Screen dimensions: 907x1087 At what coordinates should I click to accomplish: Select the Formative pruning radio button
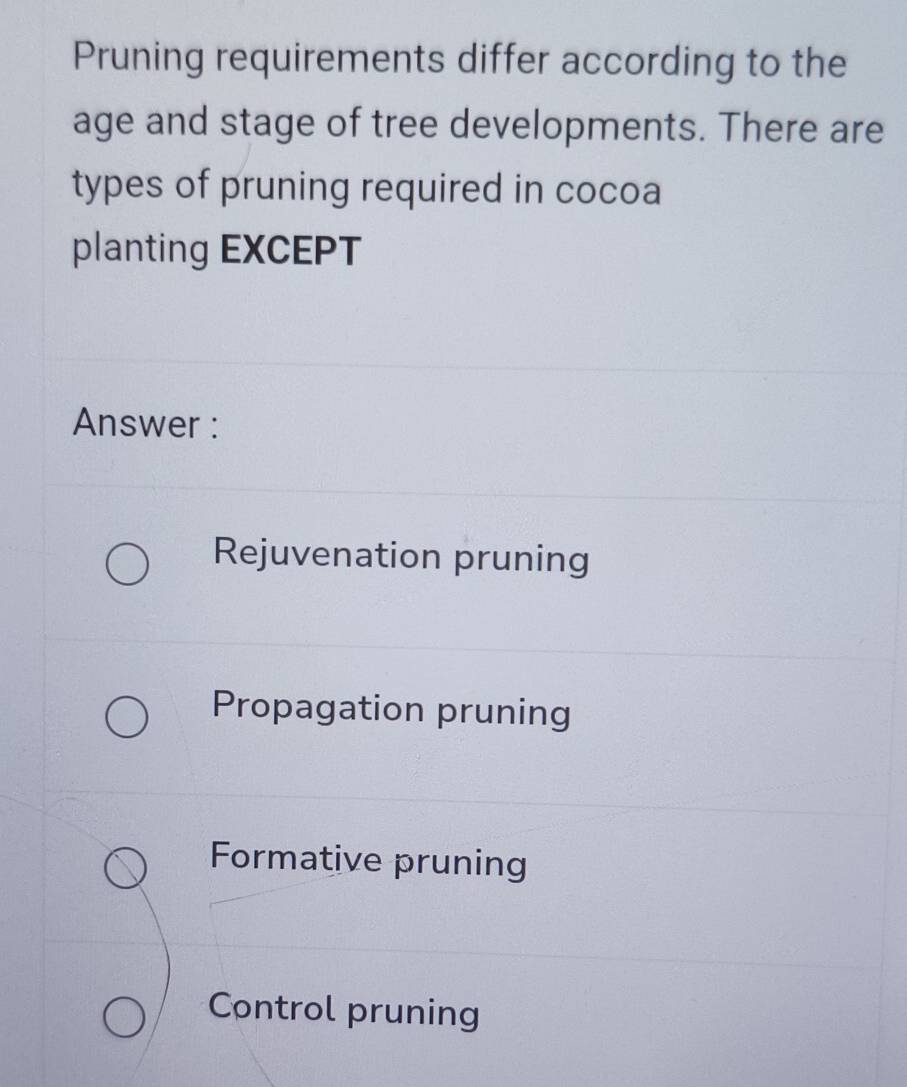(x=124, y=868)
